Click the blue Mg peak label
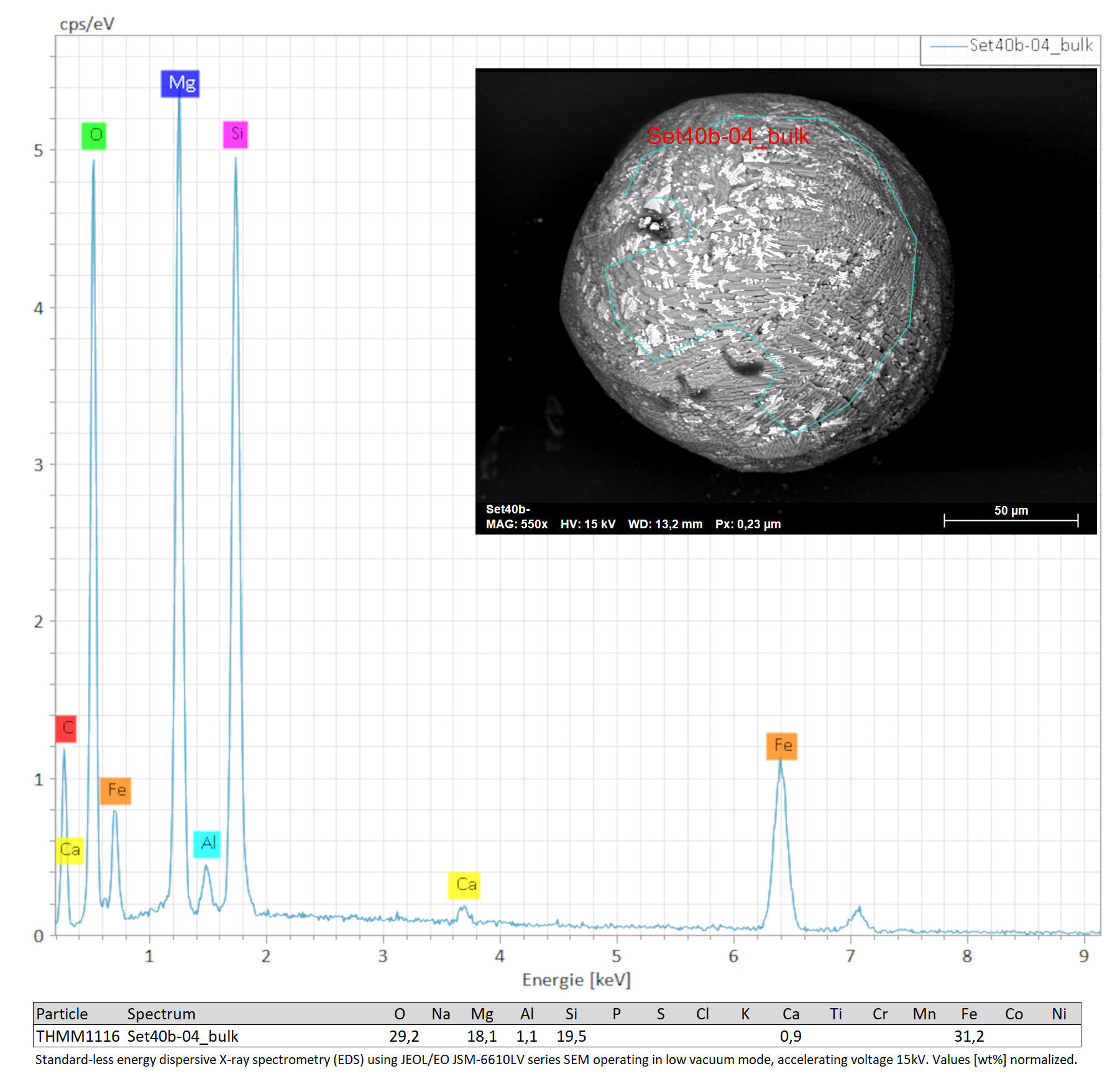Viewport: 1120px width, 1079px height. click(180, 83)
